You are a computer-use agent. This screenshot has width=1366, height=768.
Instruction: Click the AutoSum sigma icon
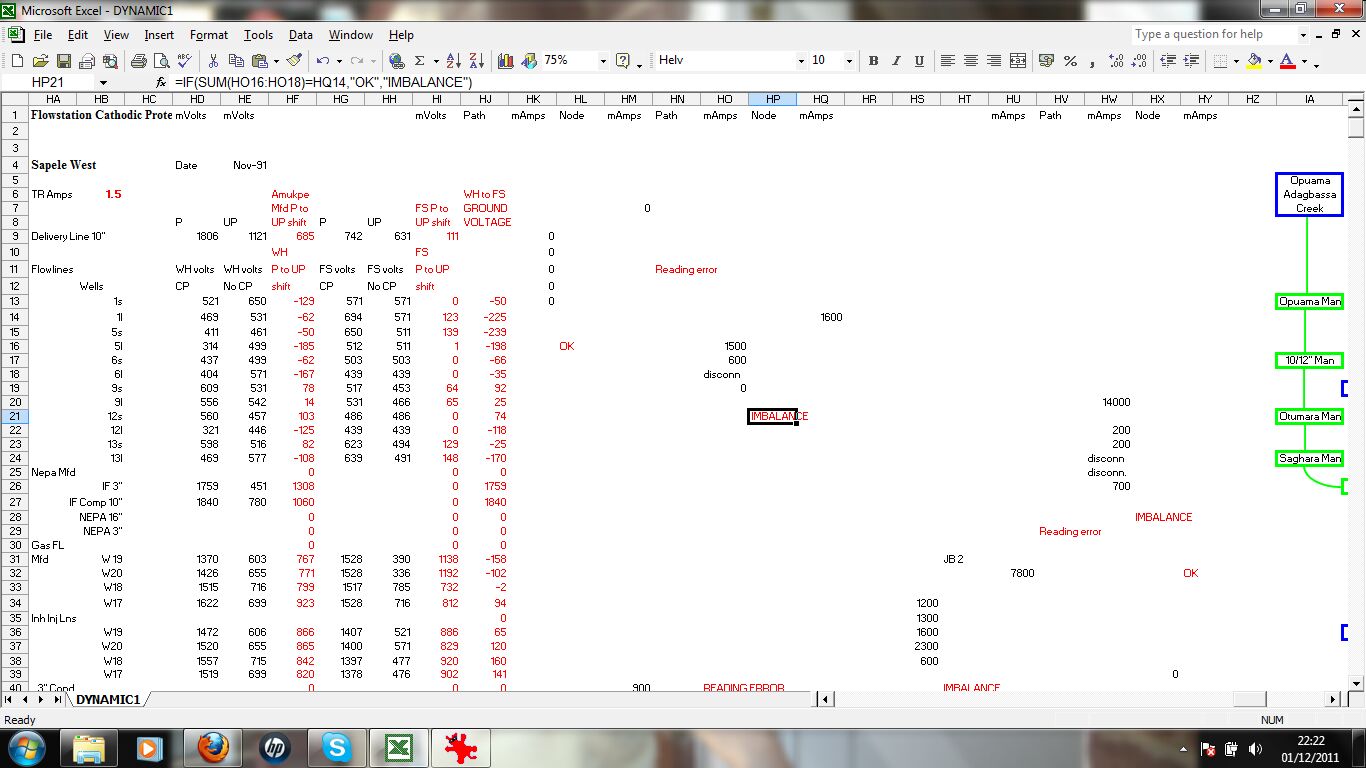pos(420,61)
